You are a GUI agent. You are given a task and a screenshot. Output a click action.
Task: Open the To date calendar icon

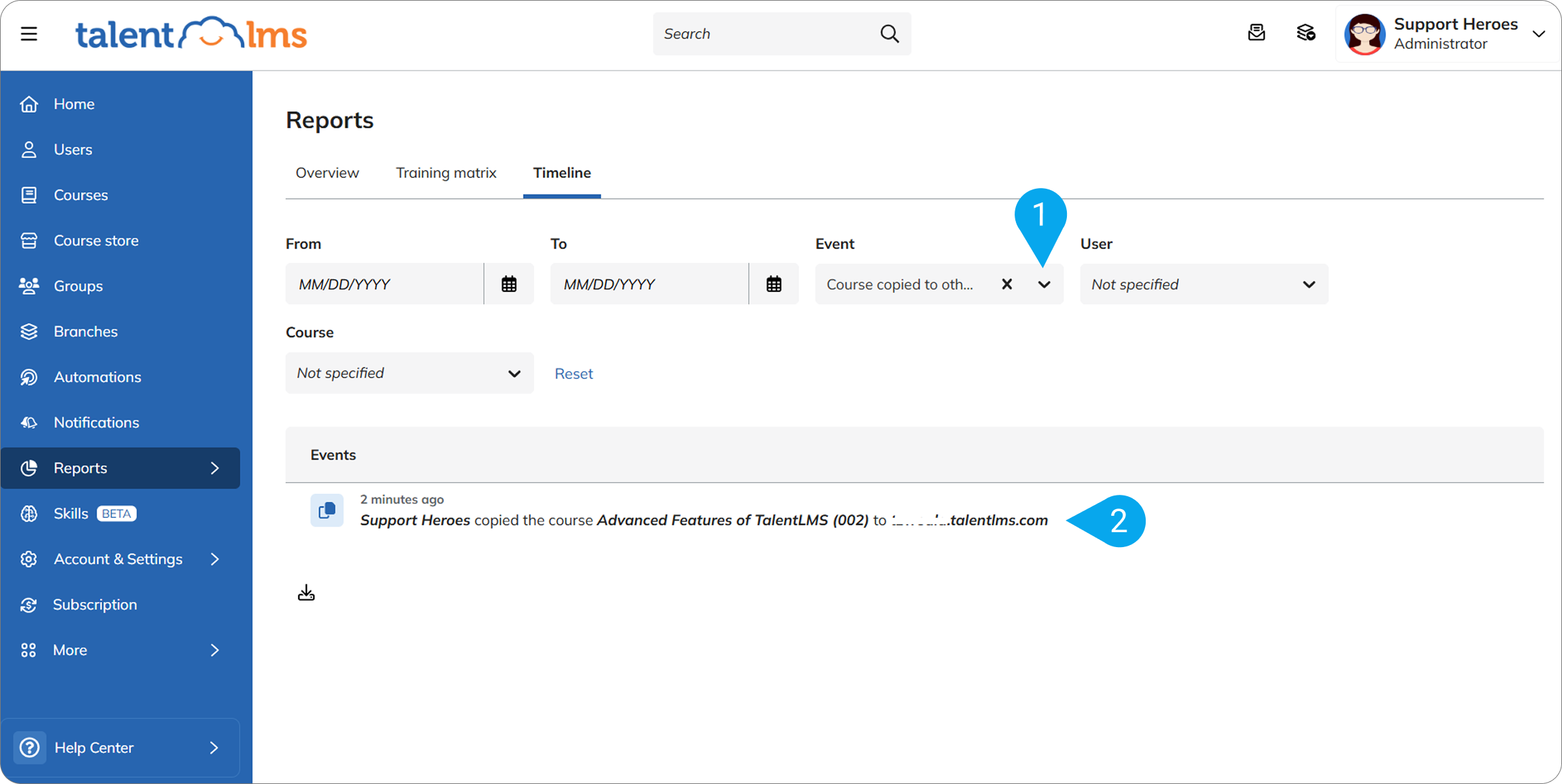click(x=774, y=284)
